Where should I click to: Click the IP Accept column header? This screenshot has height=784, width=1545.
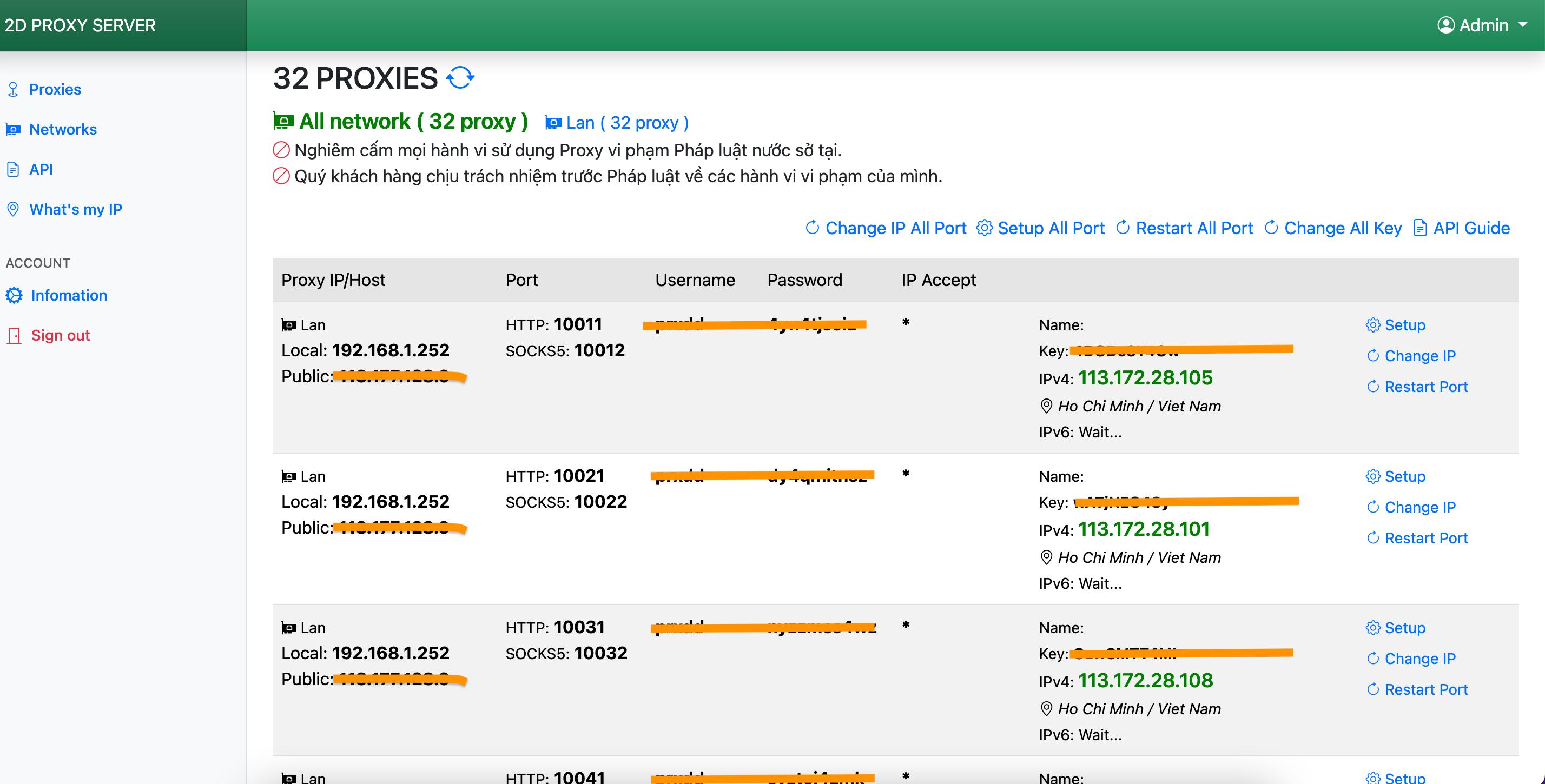939,281
